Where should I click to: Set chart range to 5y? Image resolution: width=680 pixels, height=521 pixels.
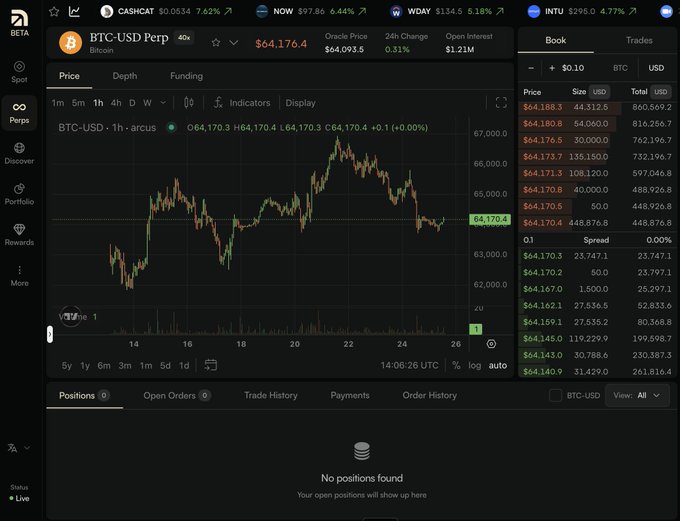[x=67, y=365]
